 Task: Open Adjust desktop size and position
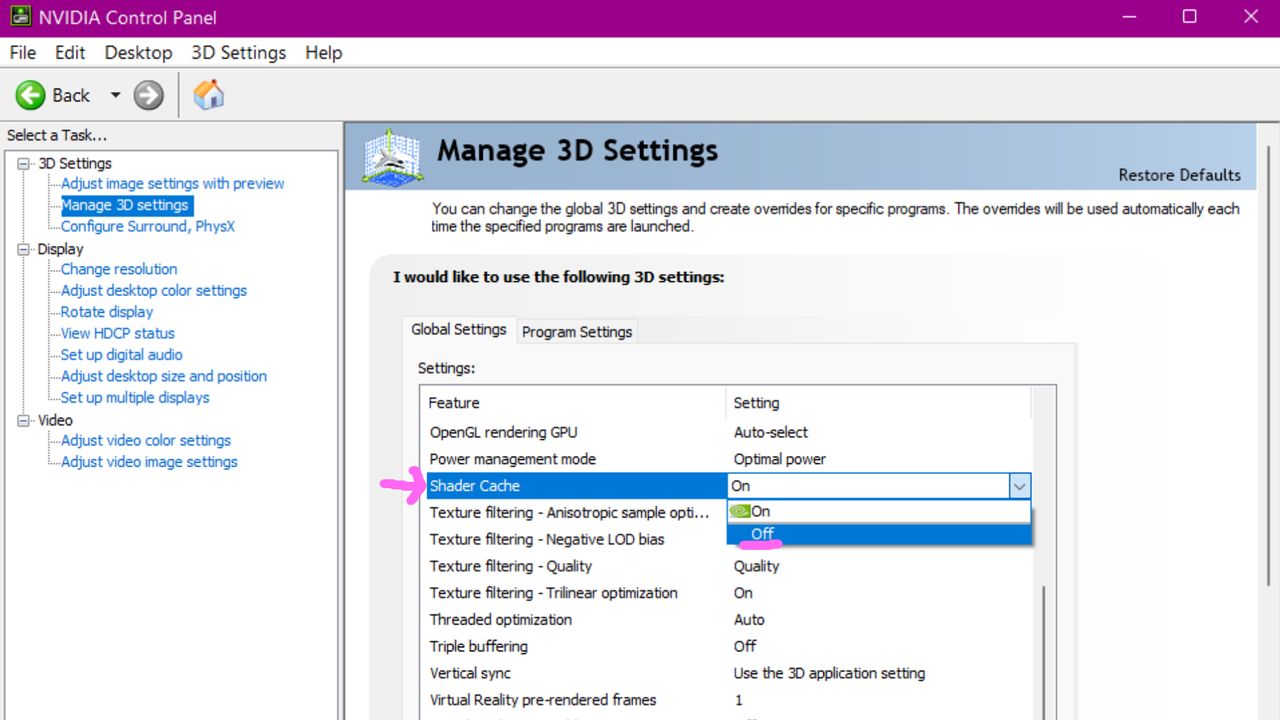coord(164,376)
